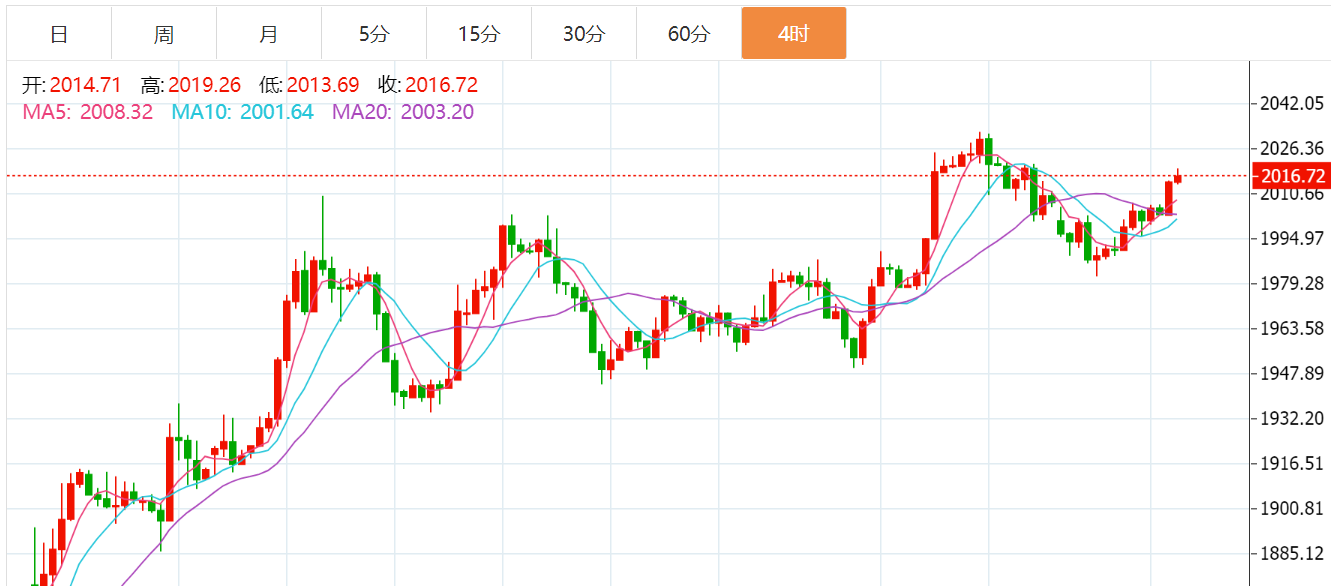Switch to the 60分 interval tab
The image size is (1331, 586).
click(689, 34)
